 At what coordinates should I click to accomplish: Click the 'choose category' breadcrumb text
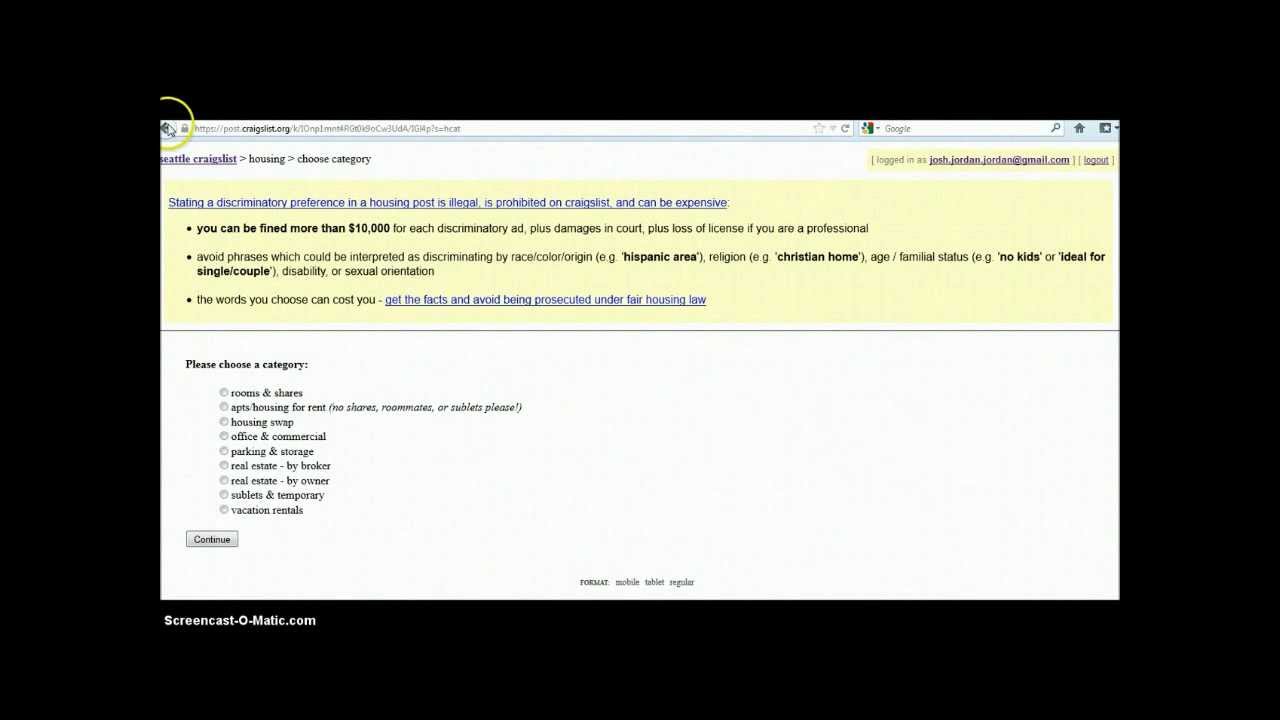point(334,159)
